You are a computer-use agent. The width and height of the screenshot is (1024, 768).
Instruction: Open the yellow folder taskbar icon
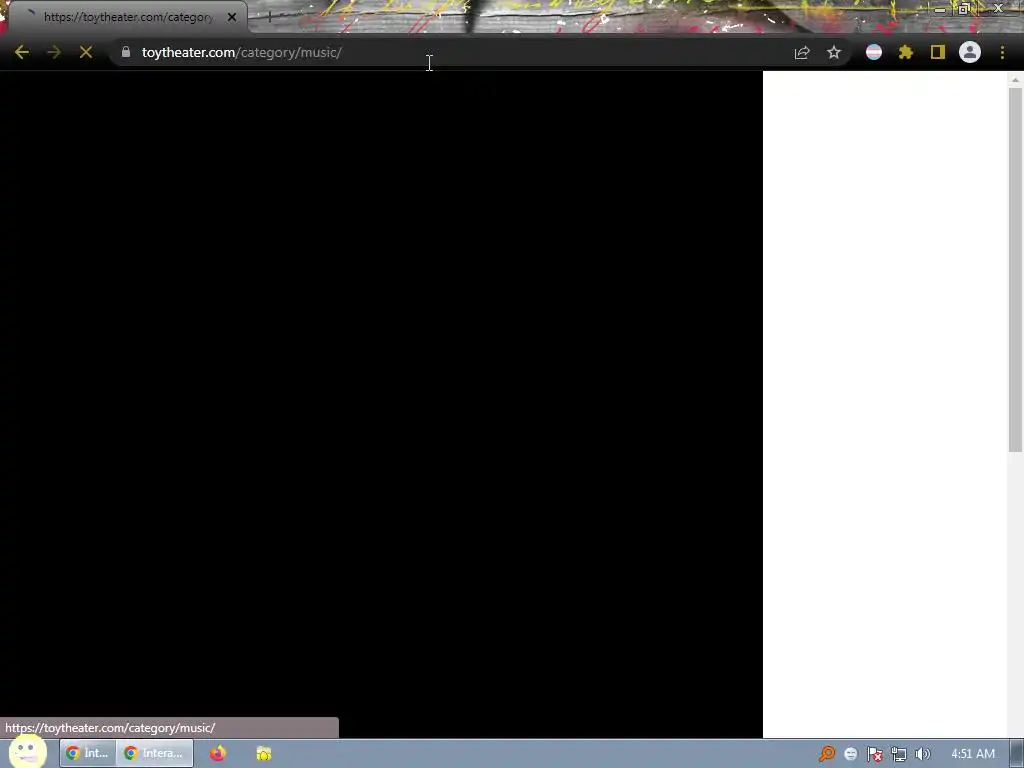point(264,754)
